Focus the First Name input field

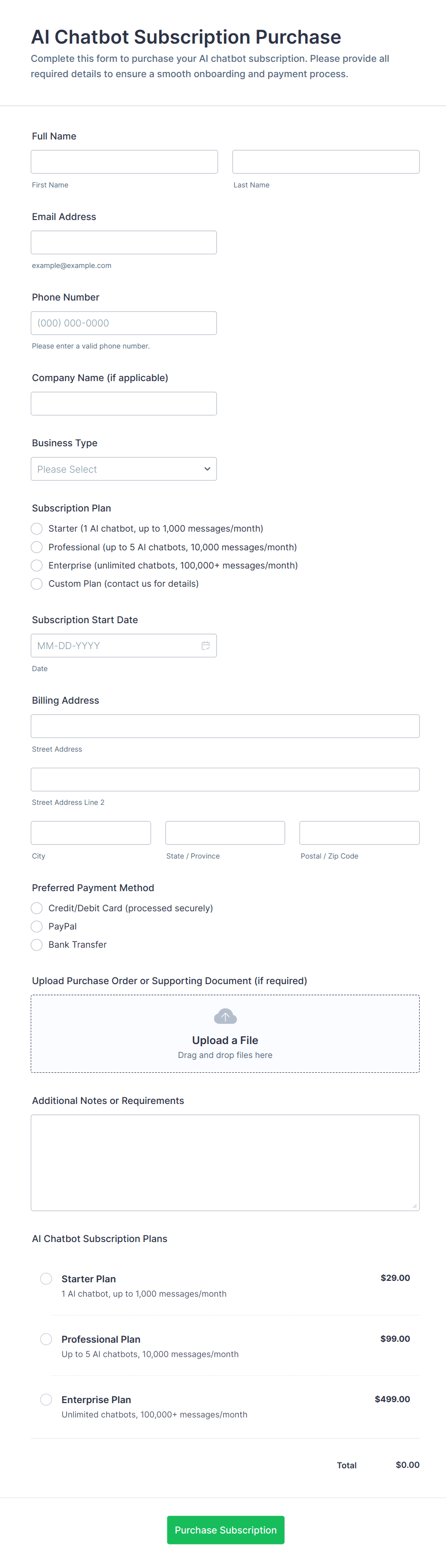click(x=124, y=162)
